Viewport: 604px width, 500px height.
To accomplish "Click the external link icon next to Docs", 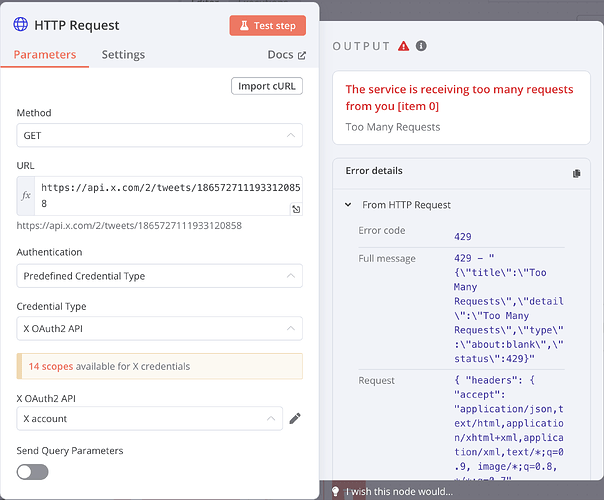I will click(302, 55).
